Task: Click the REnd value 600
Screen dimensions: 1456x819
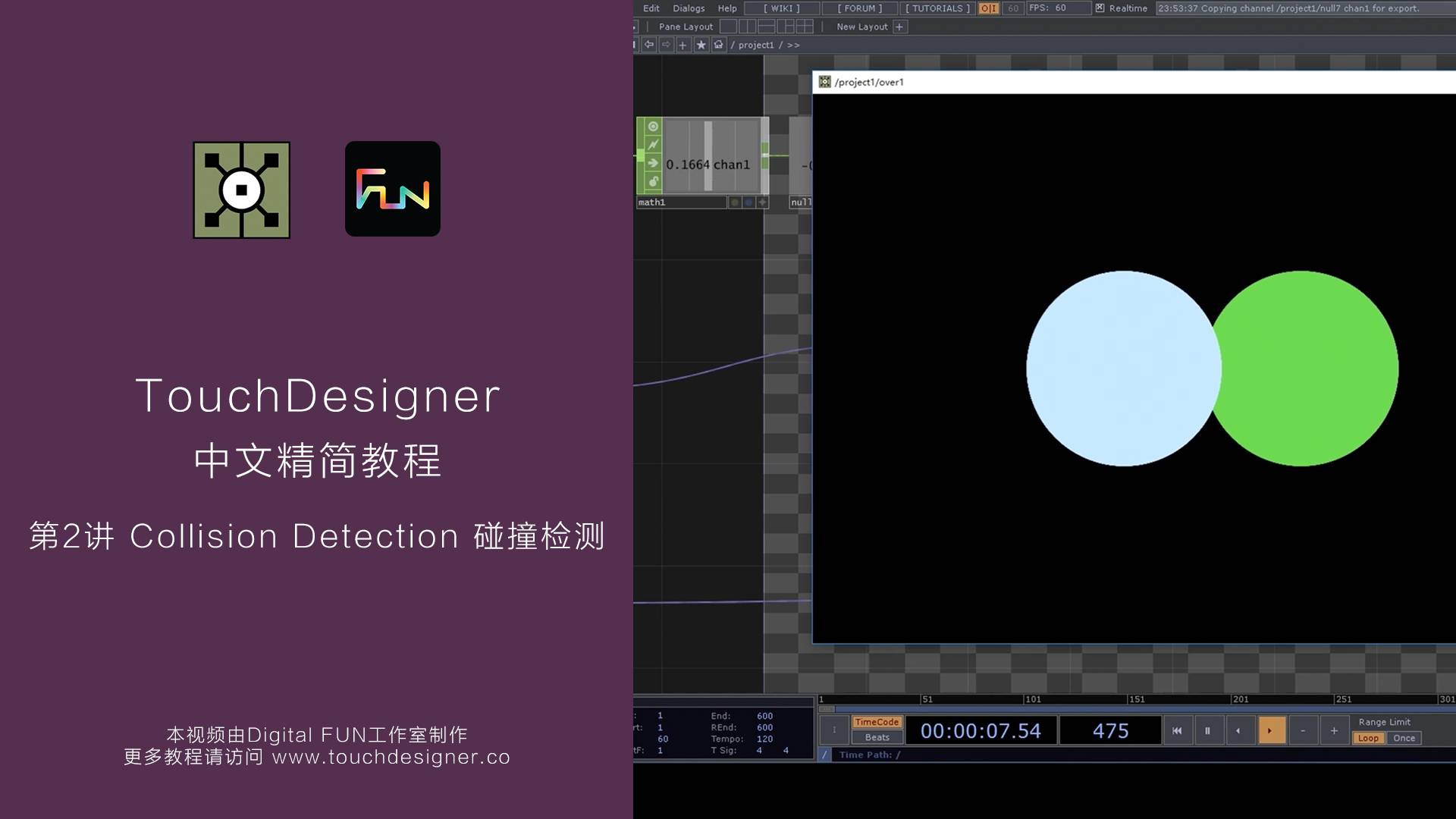Action: click(x=764, y=727)
